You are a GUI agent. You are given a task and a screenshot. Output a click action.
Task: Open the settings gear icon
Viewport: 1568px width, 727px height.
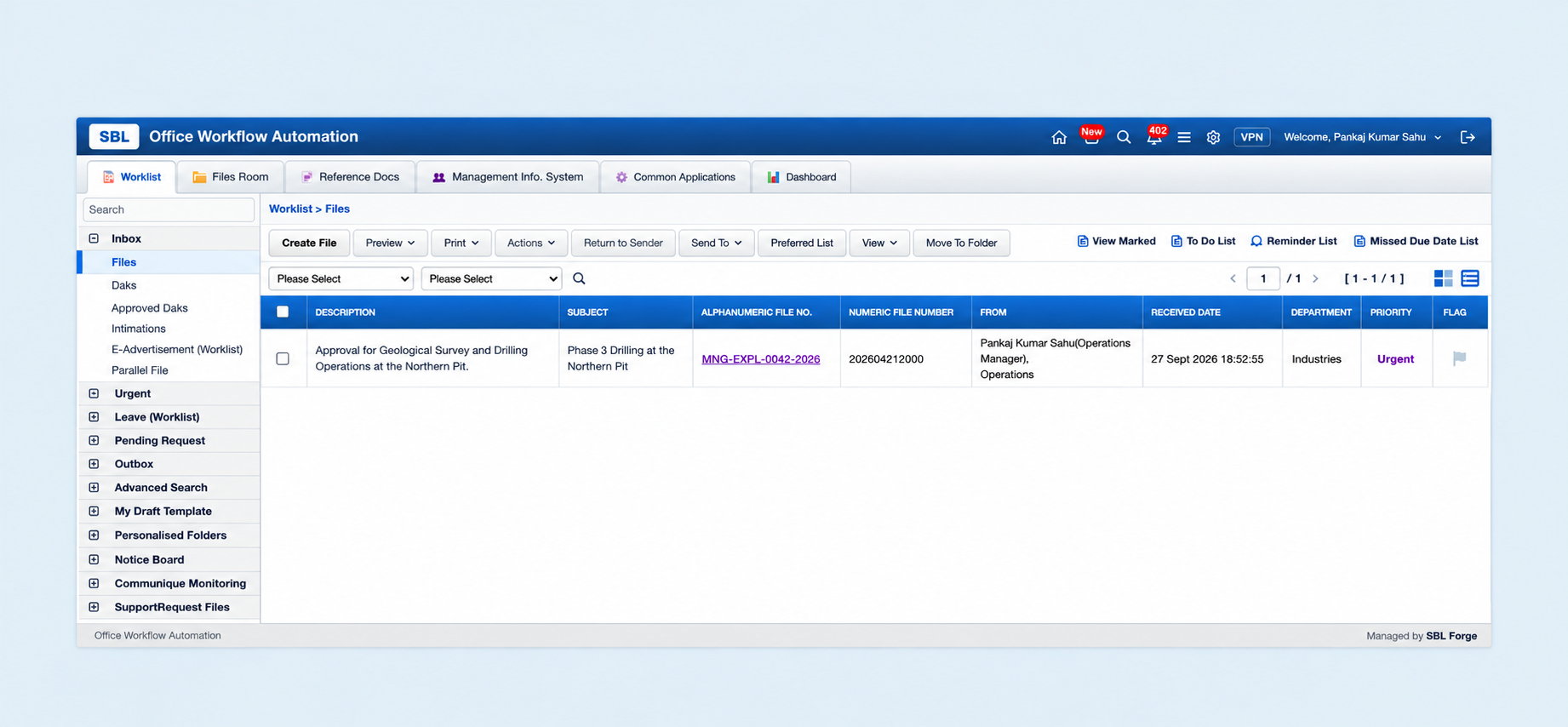click(x=1213, y=137)
